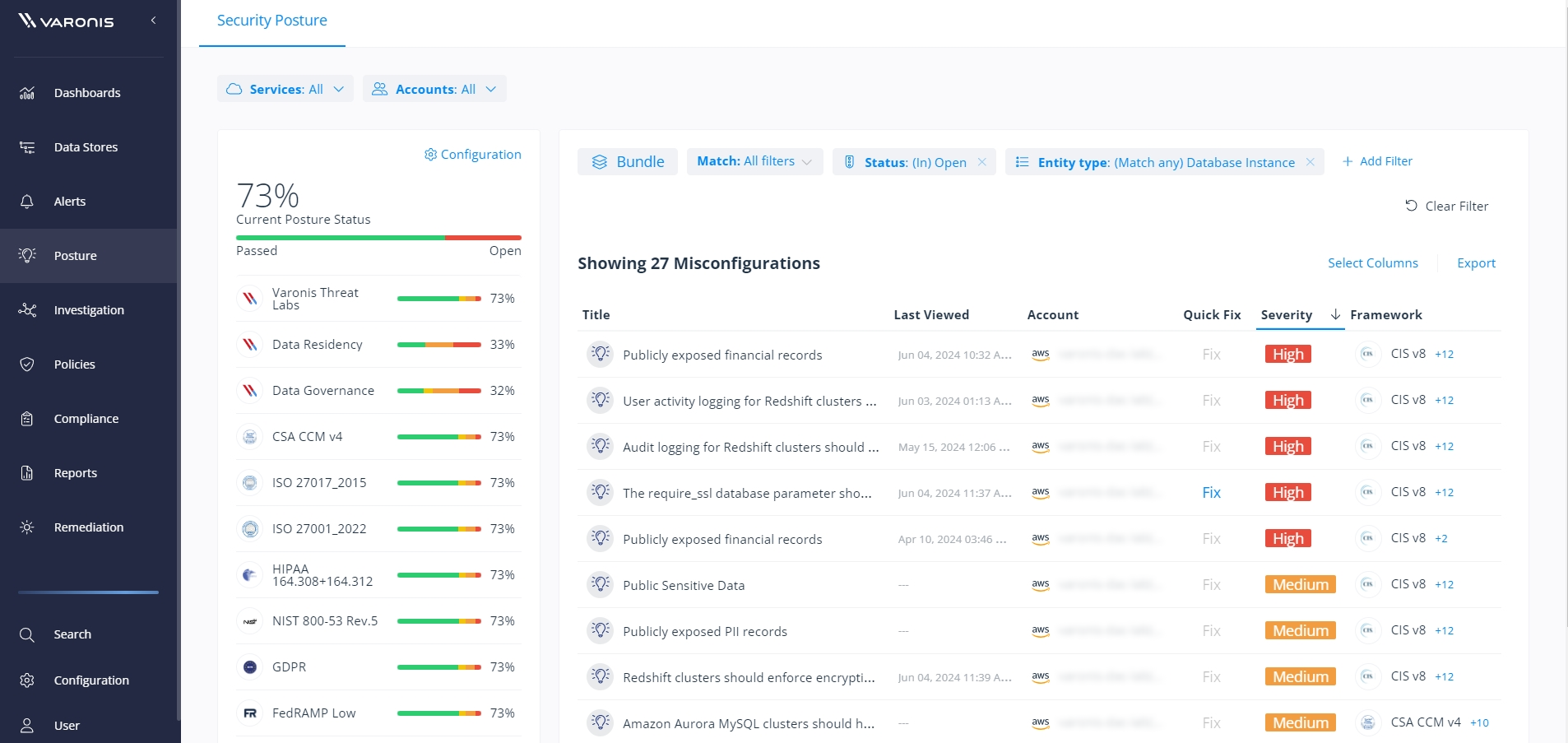Viewport: 1568px width, 743px height.
Task: Click the overall Passed/Open posture bar
Action: pos(378,238)
